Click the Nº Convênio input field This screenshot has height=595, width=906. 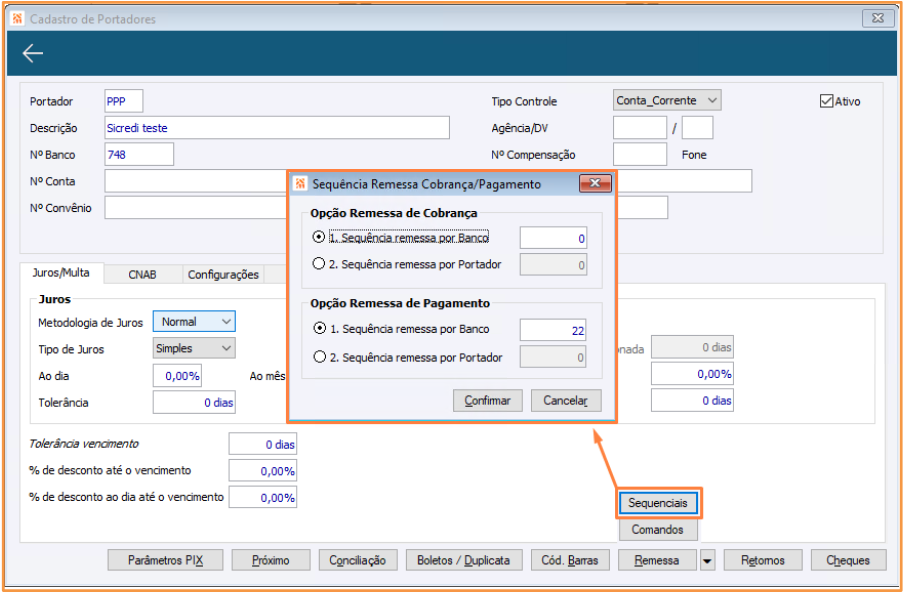(x=196, y=207)
